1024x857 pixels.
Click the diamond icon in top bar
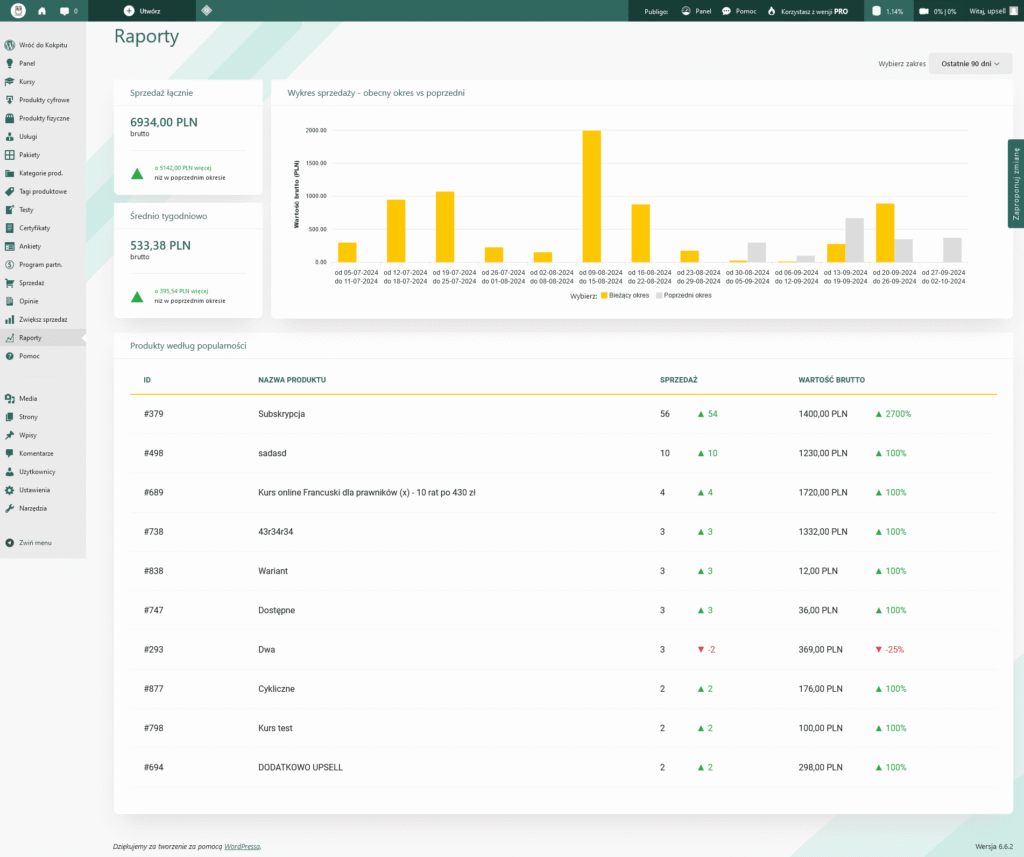(x=206, y=10)
